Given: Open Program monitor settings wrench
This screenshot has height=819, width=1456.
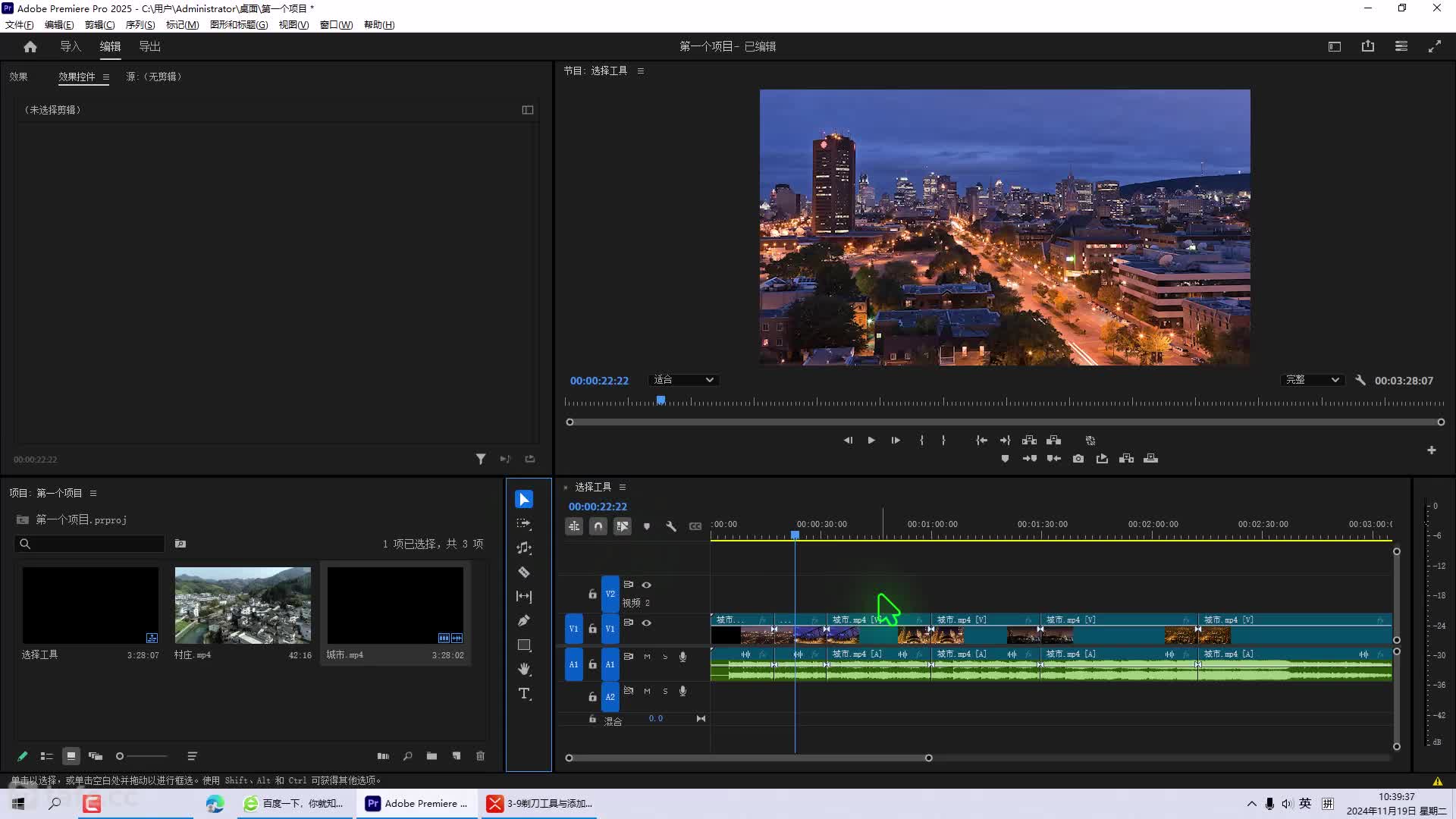Looking at the screenshot, I should [x=1360, y=381].
